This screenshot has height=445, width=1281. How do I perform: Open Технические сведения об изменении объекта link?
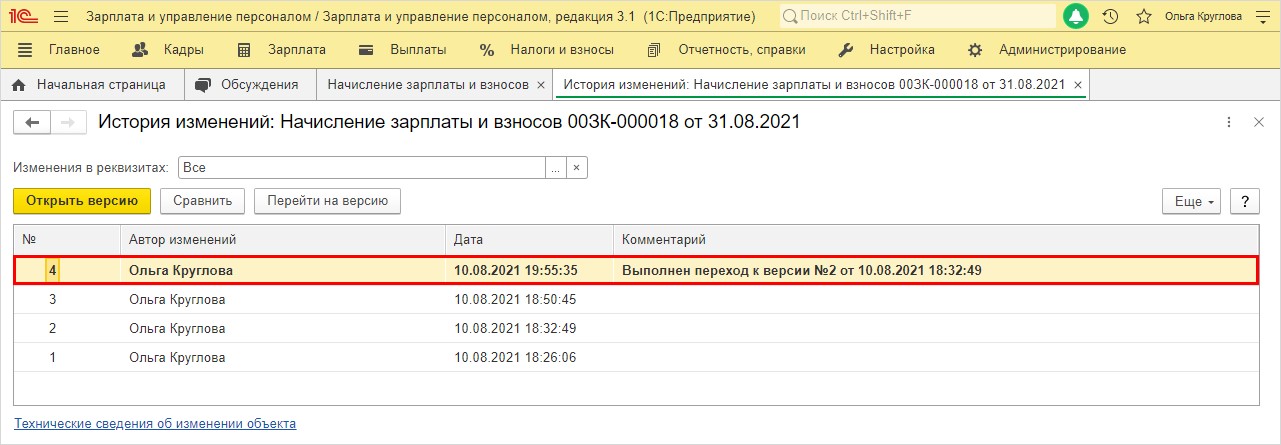pos(155,424)
